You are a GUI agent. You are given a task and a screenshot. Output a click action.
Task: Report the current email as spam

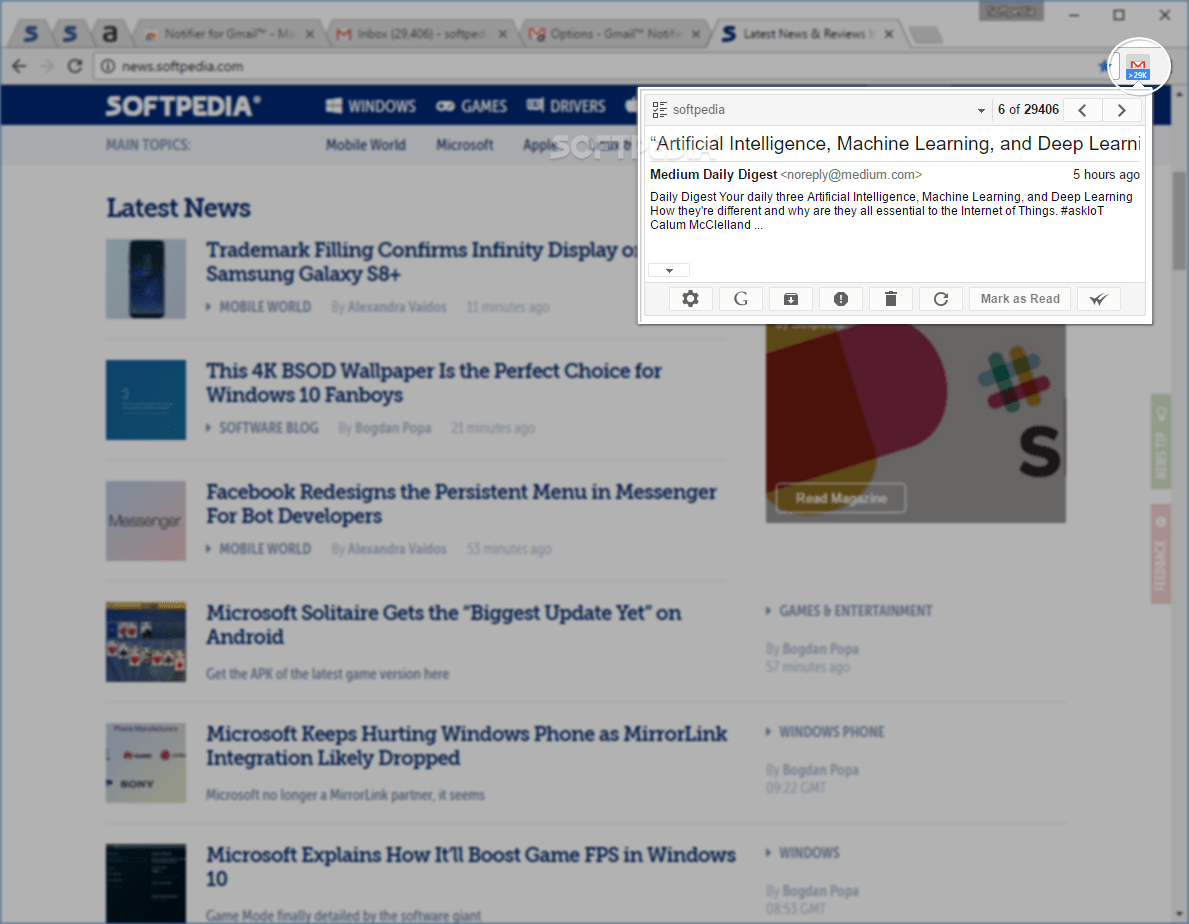coord(841,298)
